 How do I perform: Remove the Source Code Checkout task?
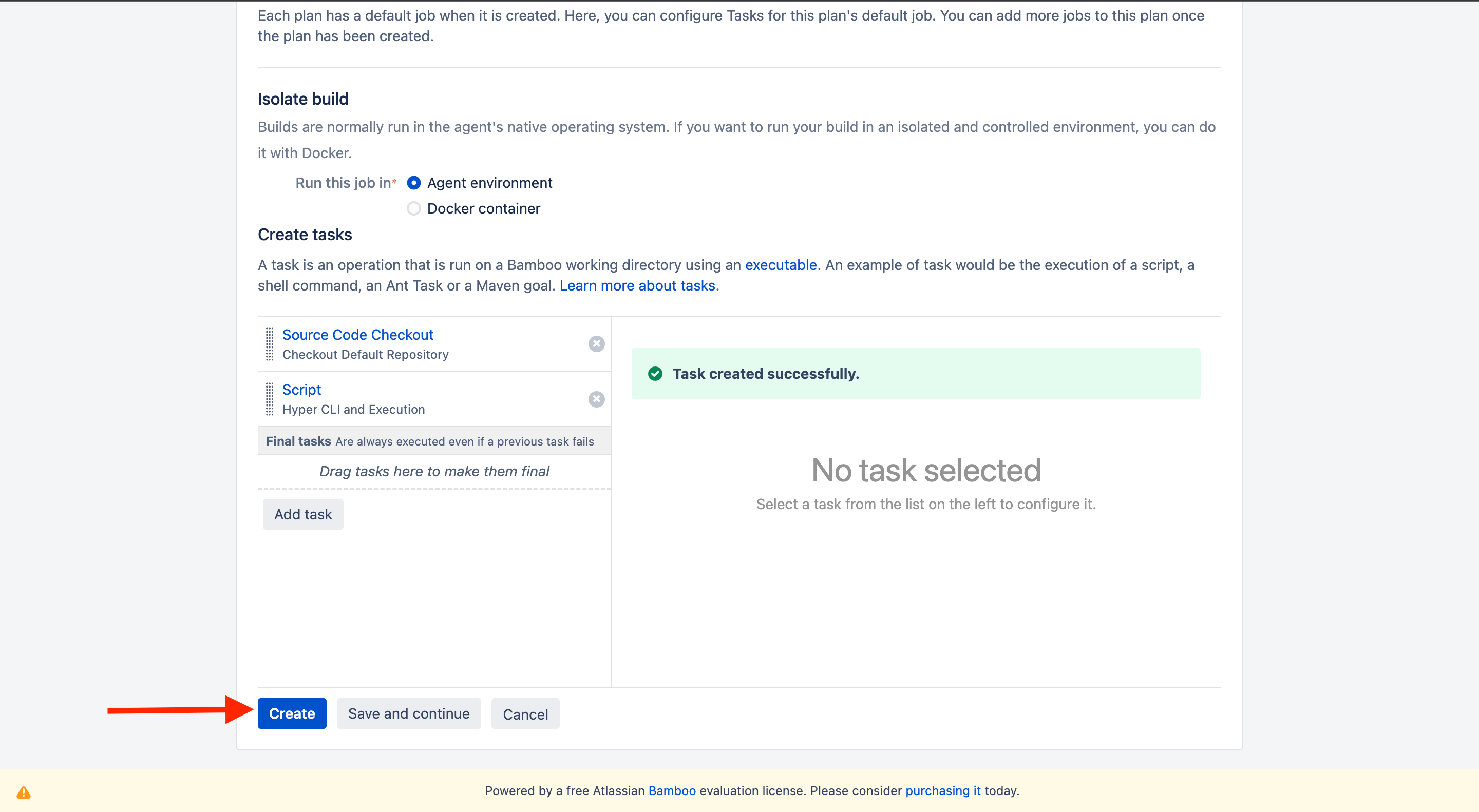(596, 344)
